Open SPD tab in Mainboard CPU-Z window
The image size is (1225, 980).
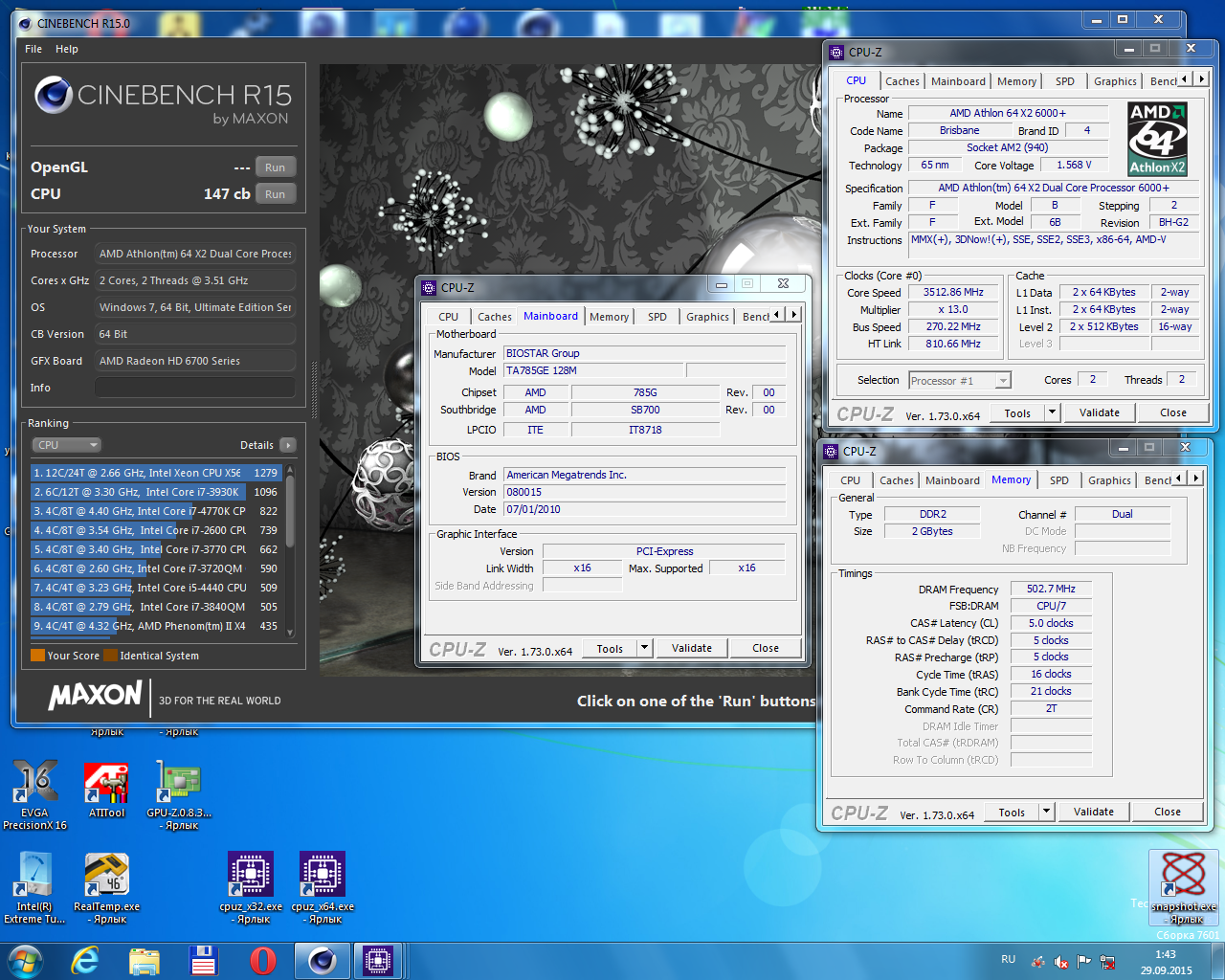[657, 317]
